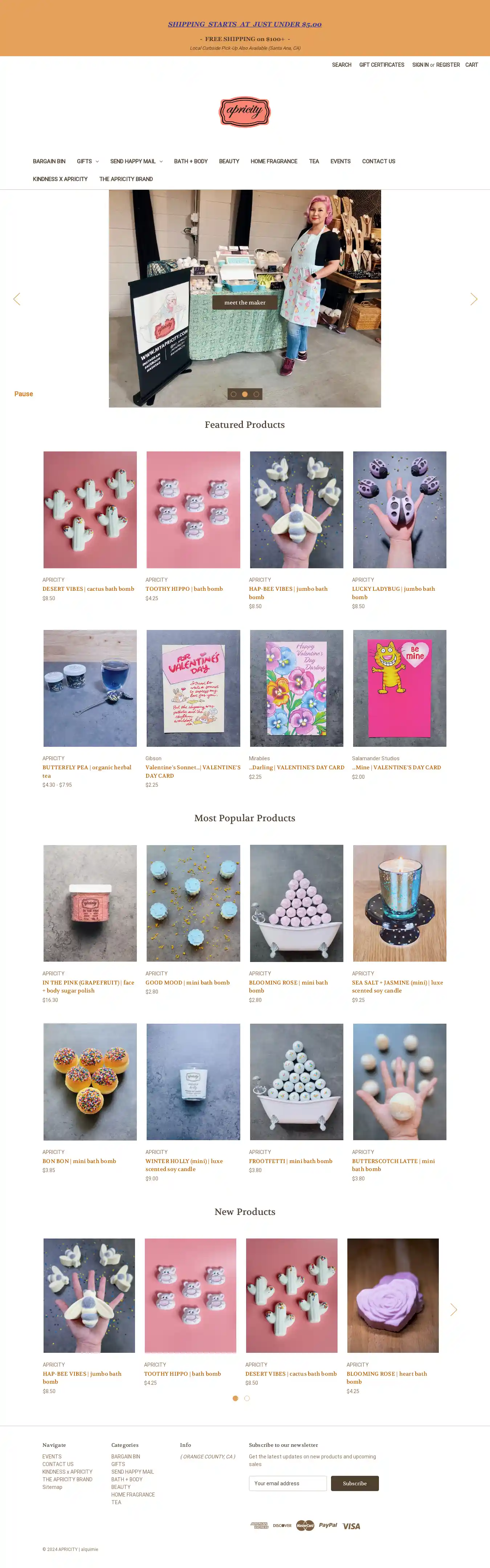Image resolution: width=490 pixels, height=1568 pixels.
Task: Click the newsletter email address field
Action: [x=288, y=1483]
